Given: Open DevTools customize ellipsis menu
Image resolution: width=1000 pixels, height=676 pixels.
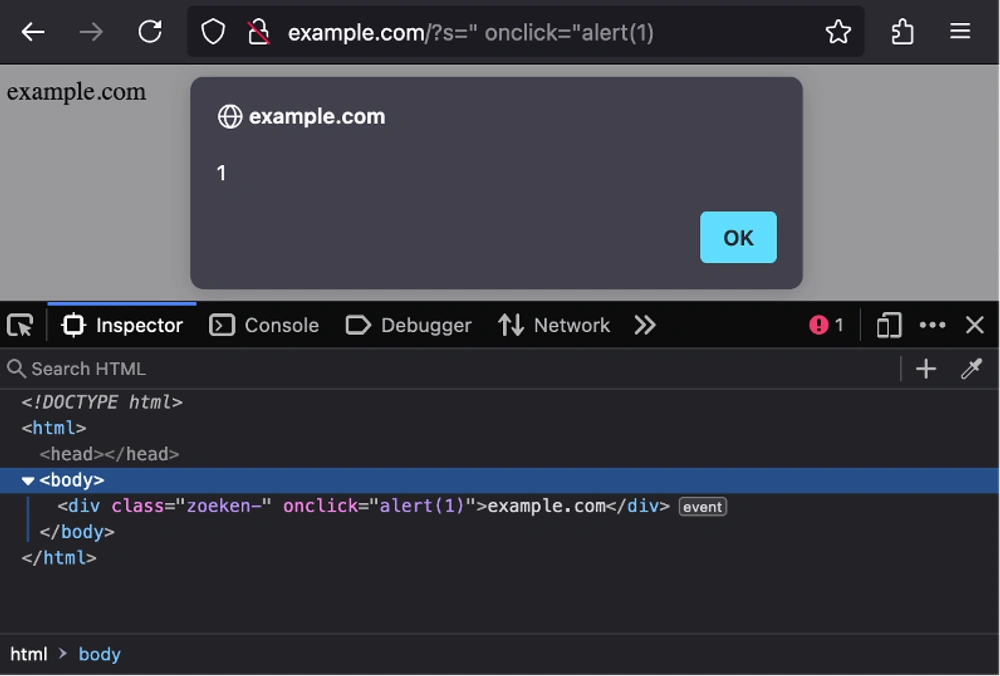Looking at the screenshot, I should pos(932,325).
